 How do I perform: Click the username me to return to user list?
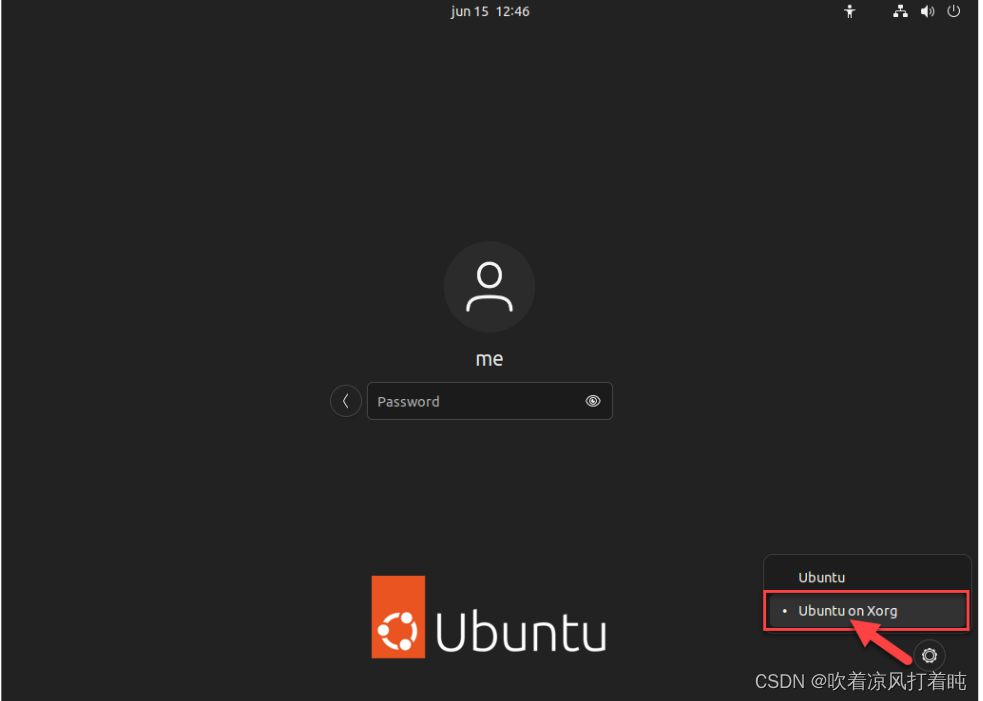pyautogui.click(x=489, y=358)
